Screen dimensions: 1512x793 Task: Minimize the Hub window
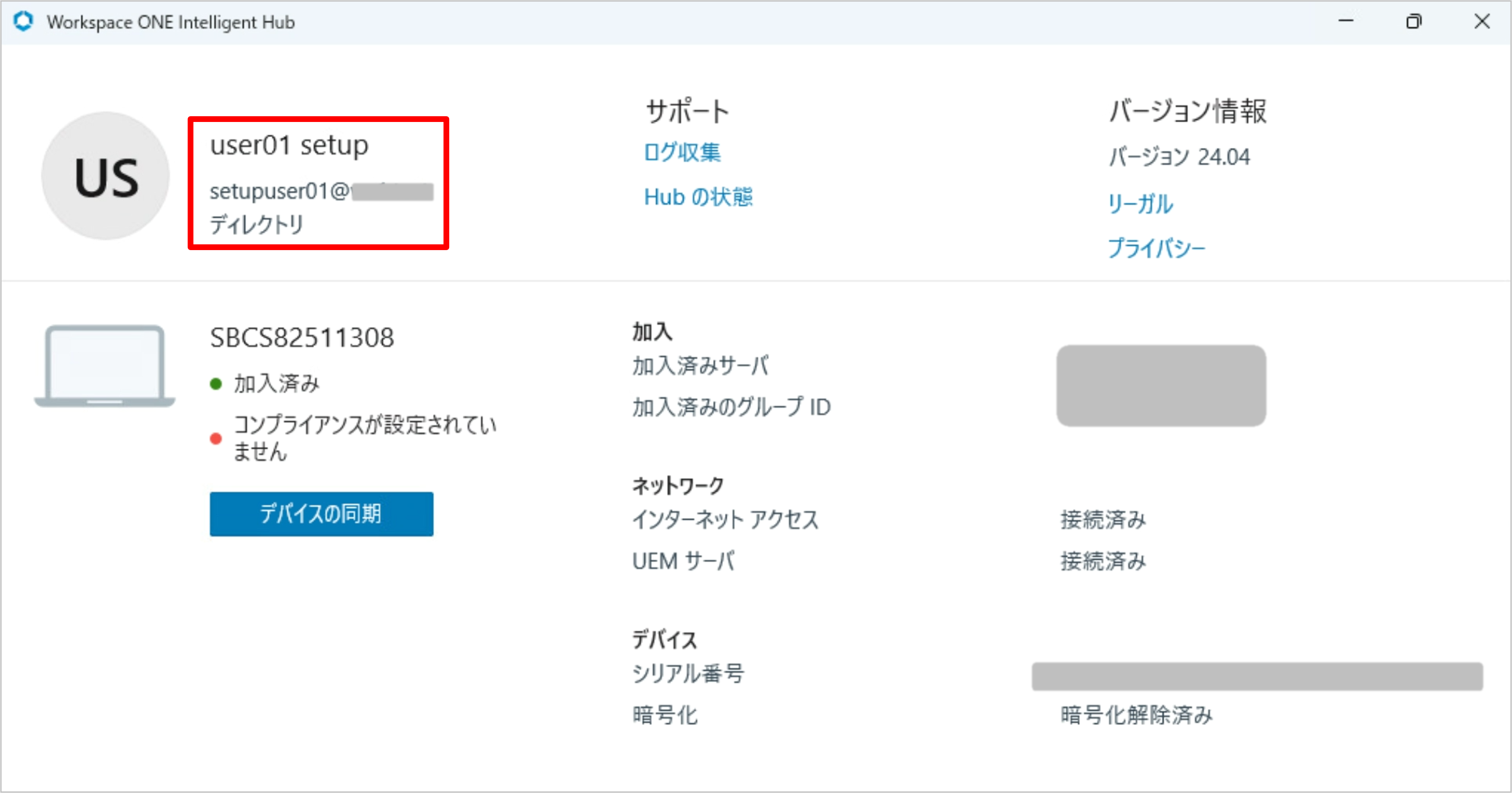click(1346, 22)
